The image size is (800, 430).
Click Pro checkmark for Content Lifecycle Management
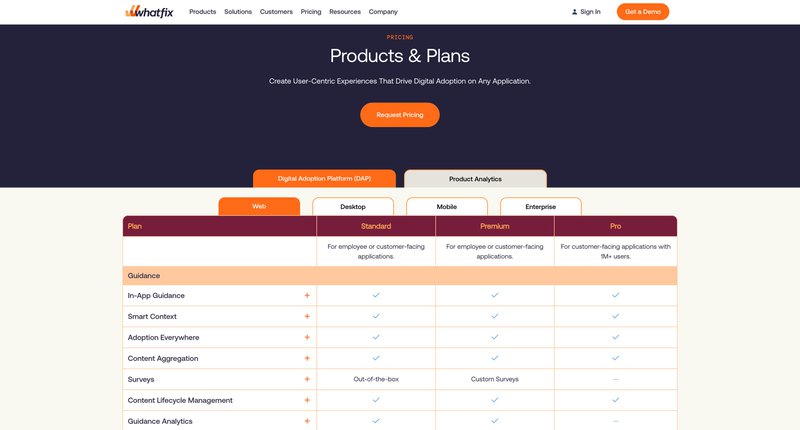coord(616,399)
